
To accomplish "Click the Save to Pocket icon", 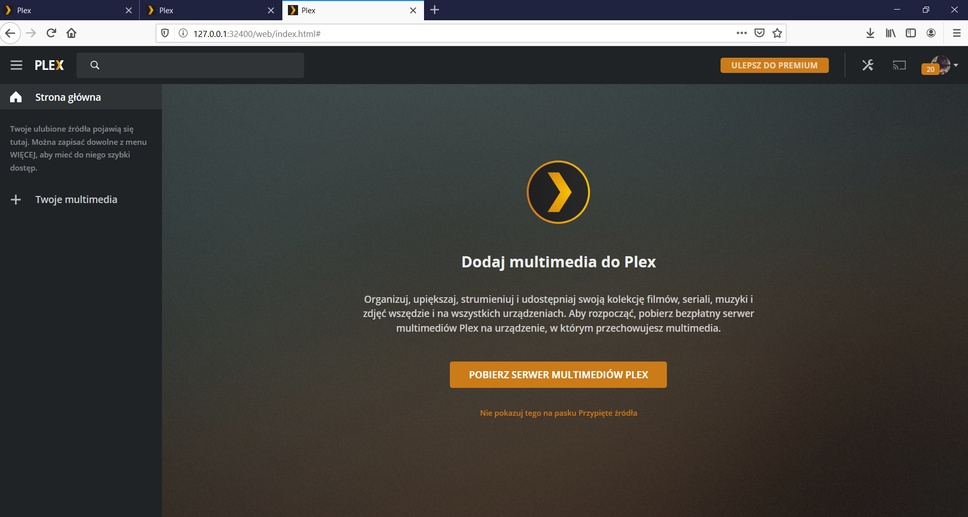I will (x=760, y=33).
